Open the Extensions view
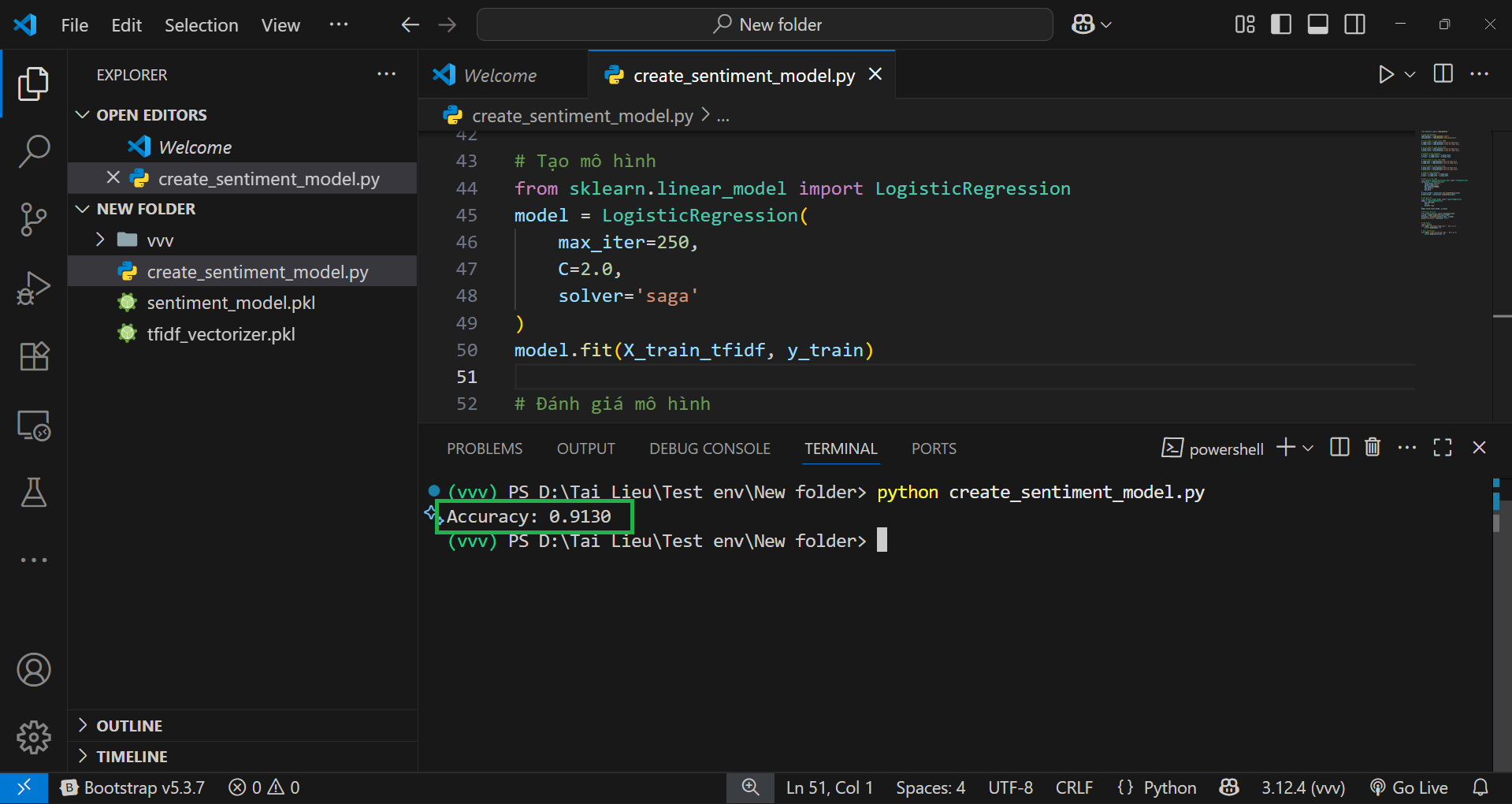The height and width of the screenshot is (804, 1512). click(x=34, y=356)
